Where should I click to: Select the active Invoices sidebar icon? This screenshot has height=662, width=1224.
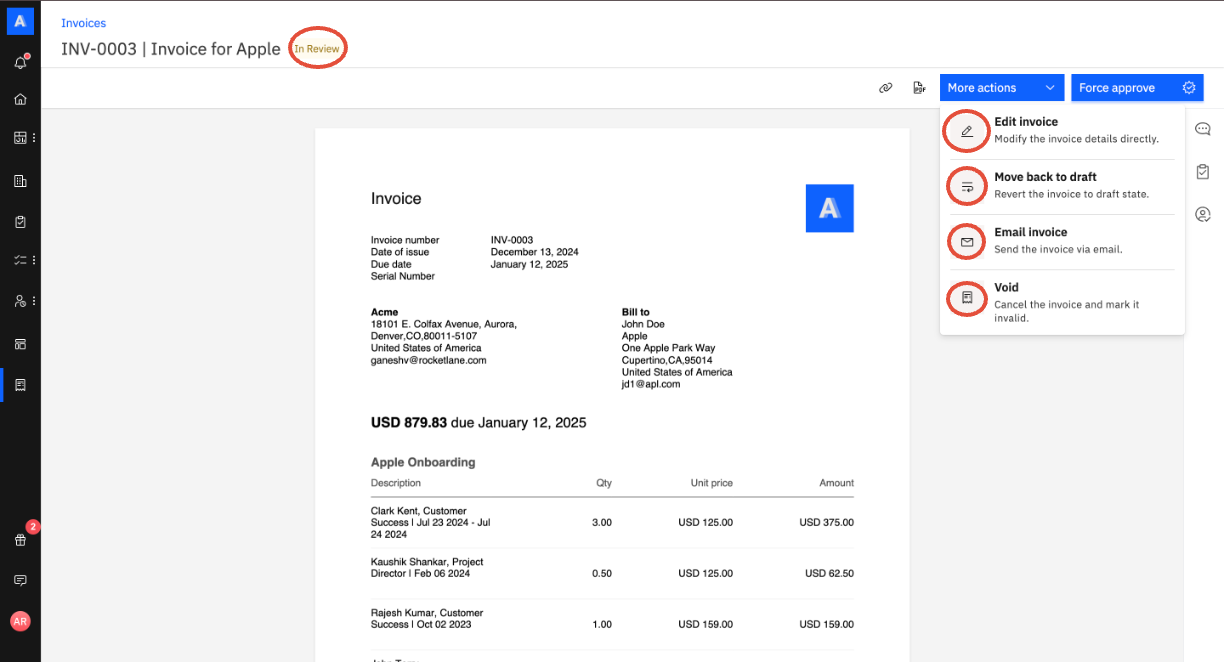tap(20, 385)
